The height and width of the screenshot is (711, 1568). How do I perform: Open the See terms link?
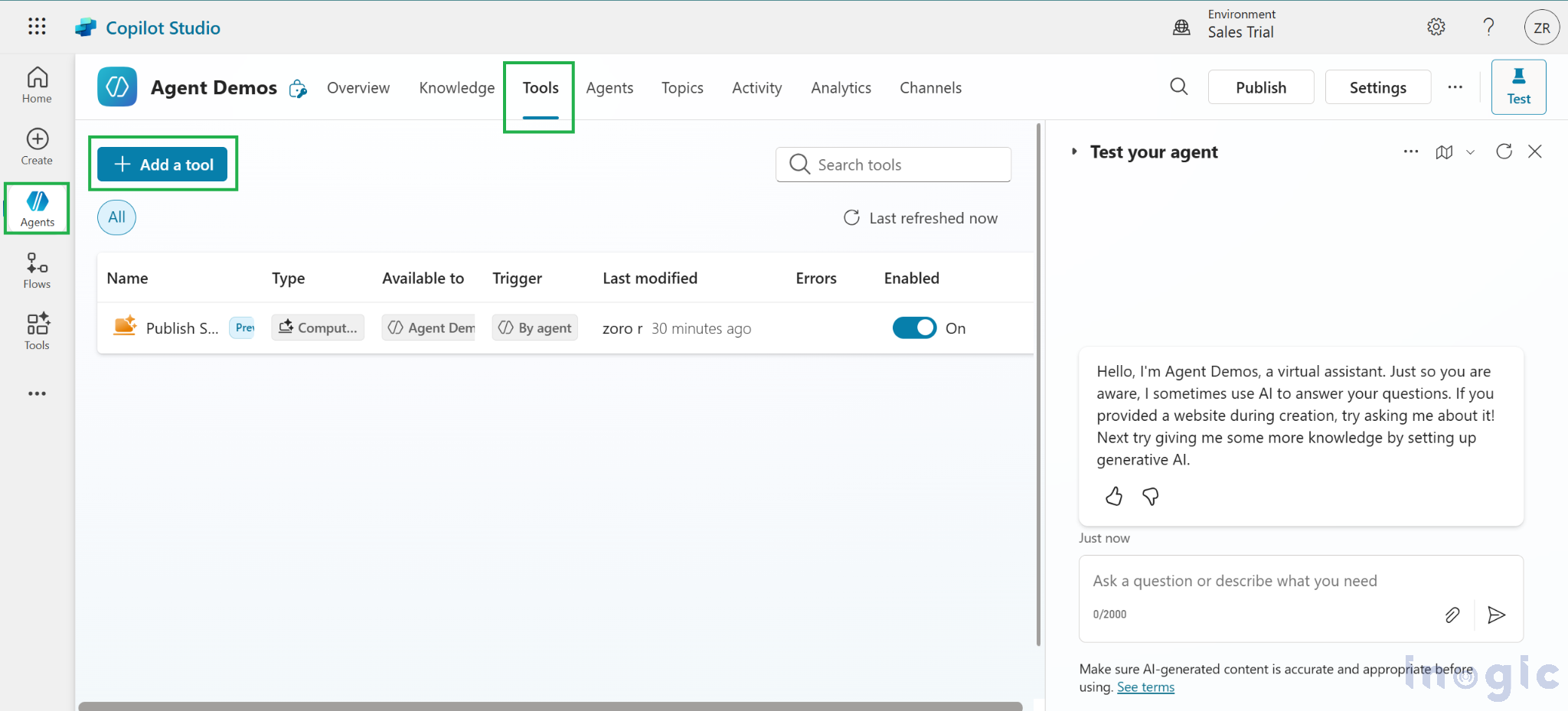1145,687
